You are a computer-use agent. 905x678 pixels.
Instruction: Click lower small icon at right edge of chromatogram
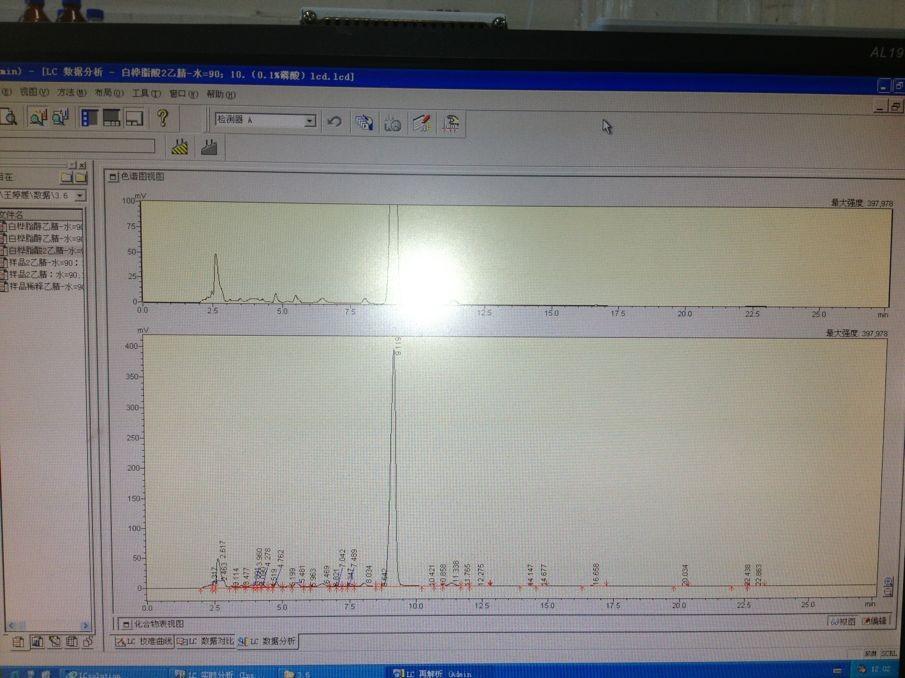[x=889, y=591]
